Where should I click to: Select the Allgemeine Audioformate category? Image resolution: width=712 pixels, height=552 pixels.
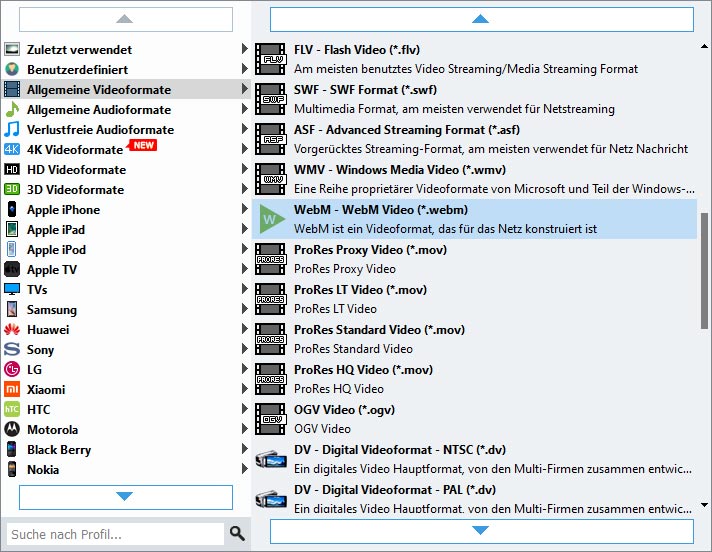[98, 109]
